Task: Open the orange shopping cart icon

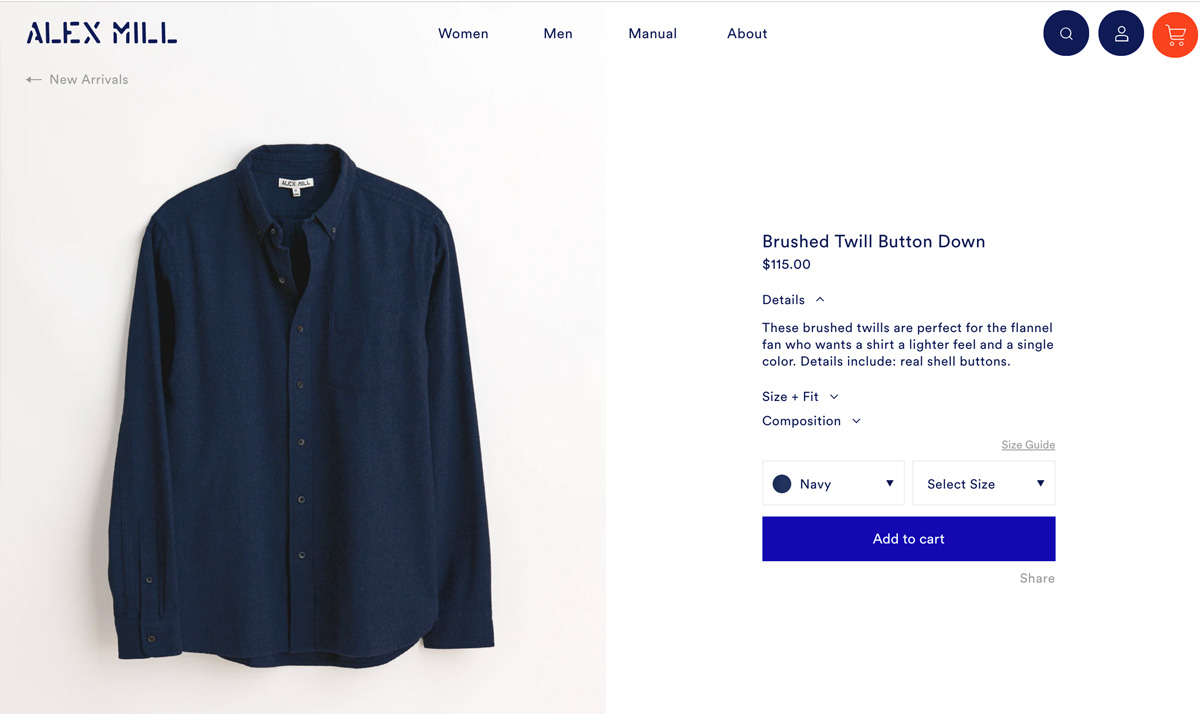Action: (x=1175, y=34)
